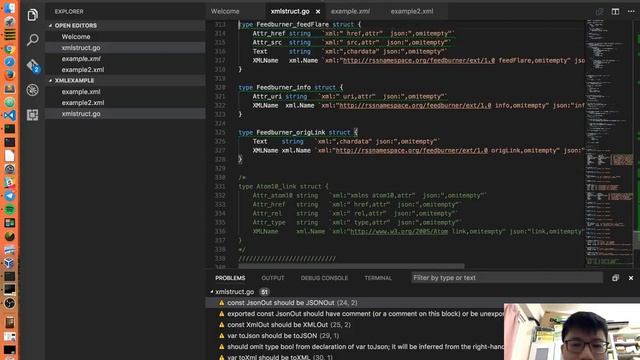Launch Safari from the dock
The width and height of the screenshot is (640, 360).
click(9, 62)
